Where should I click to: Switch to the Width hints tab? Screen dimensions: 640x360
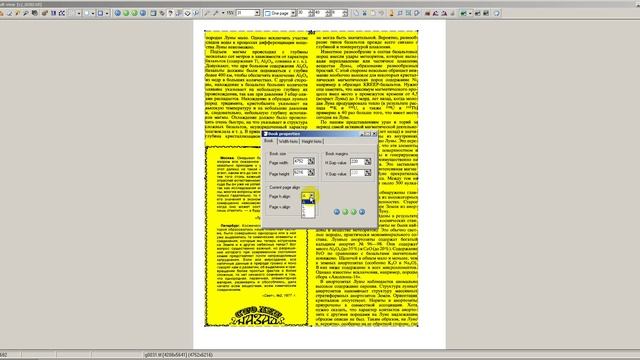289,141
